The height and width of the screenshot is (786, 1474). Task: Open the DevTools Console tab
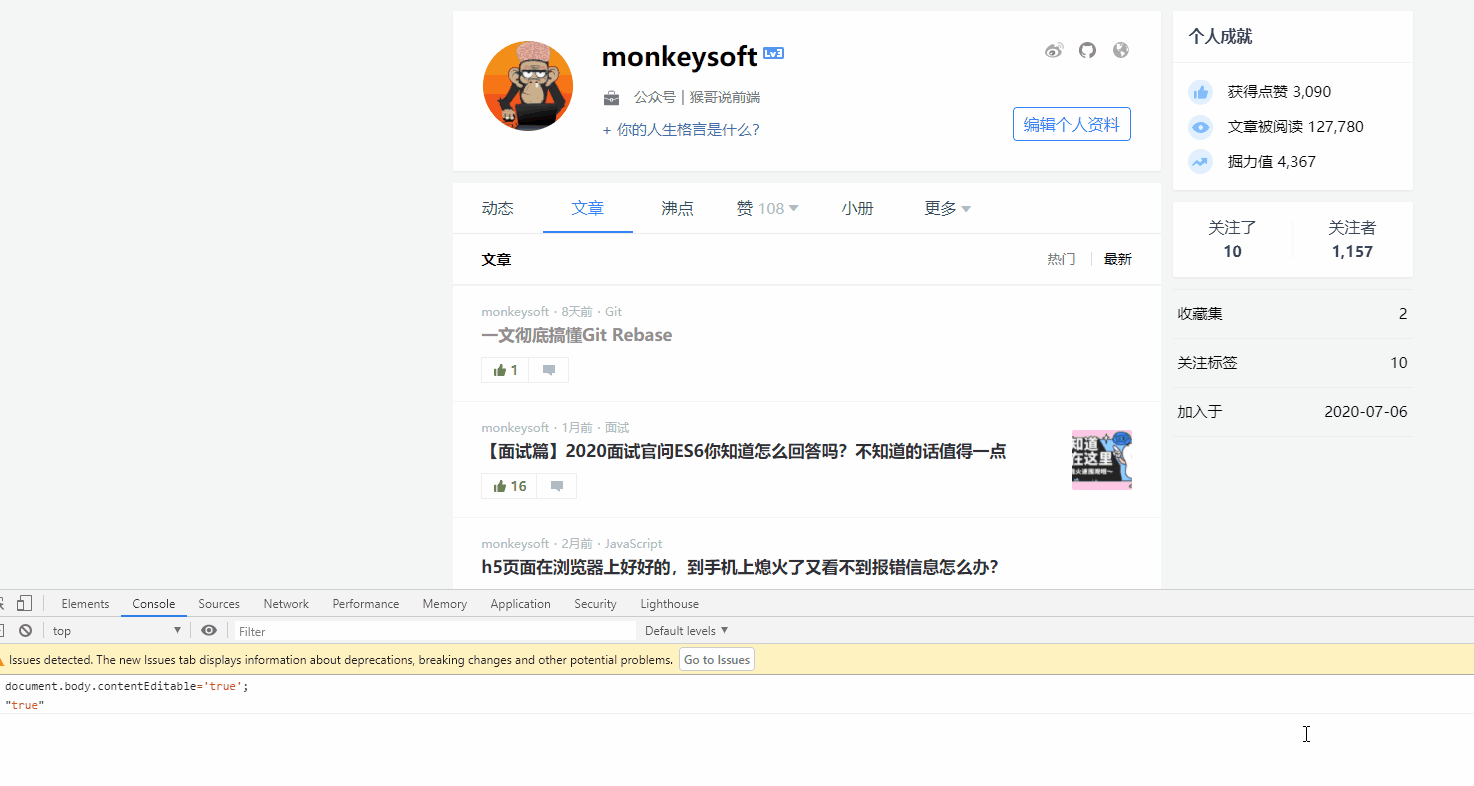tap(154, 604)
